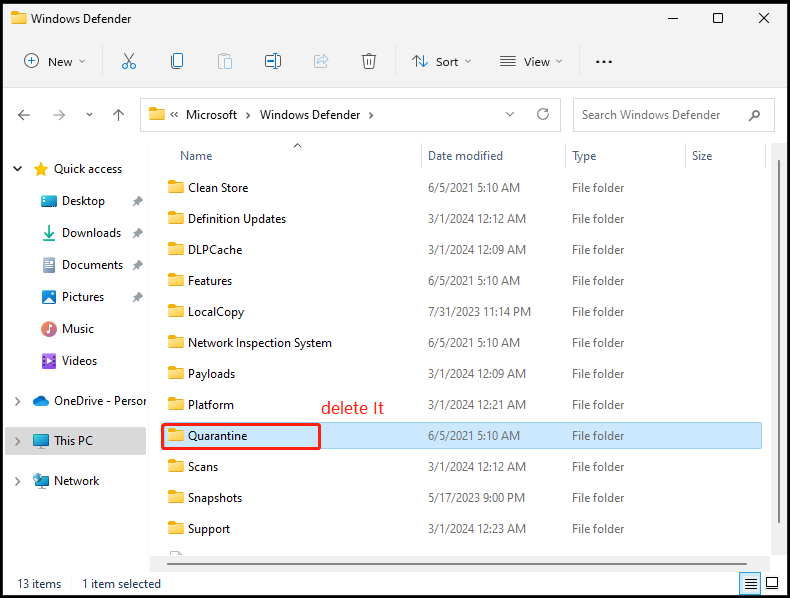Click the Share icon in toolbar

click(321, 61)
